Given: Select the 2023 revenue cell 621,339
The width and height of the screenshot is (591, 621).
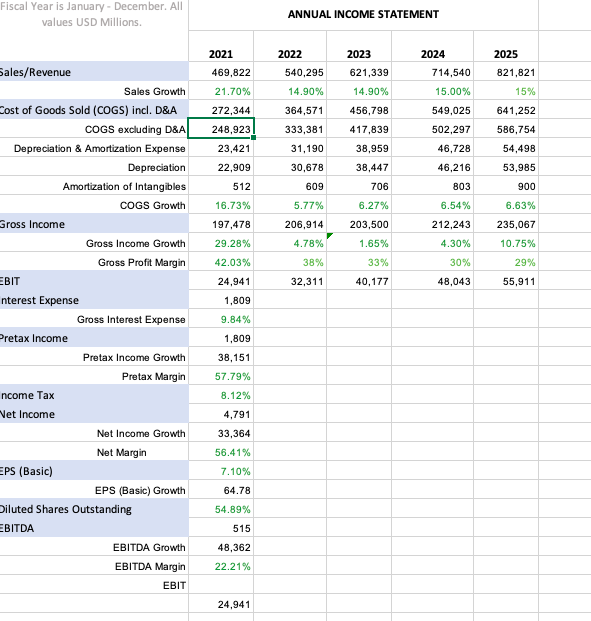Looking at the screenshot, I should pyautogui.click(x=359, y=72).
